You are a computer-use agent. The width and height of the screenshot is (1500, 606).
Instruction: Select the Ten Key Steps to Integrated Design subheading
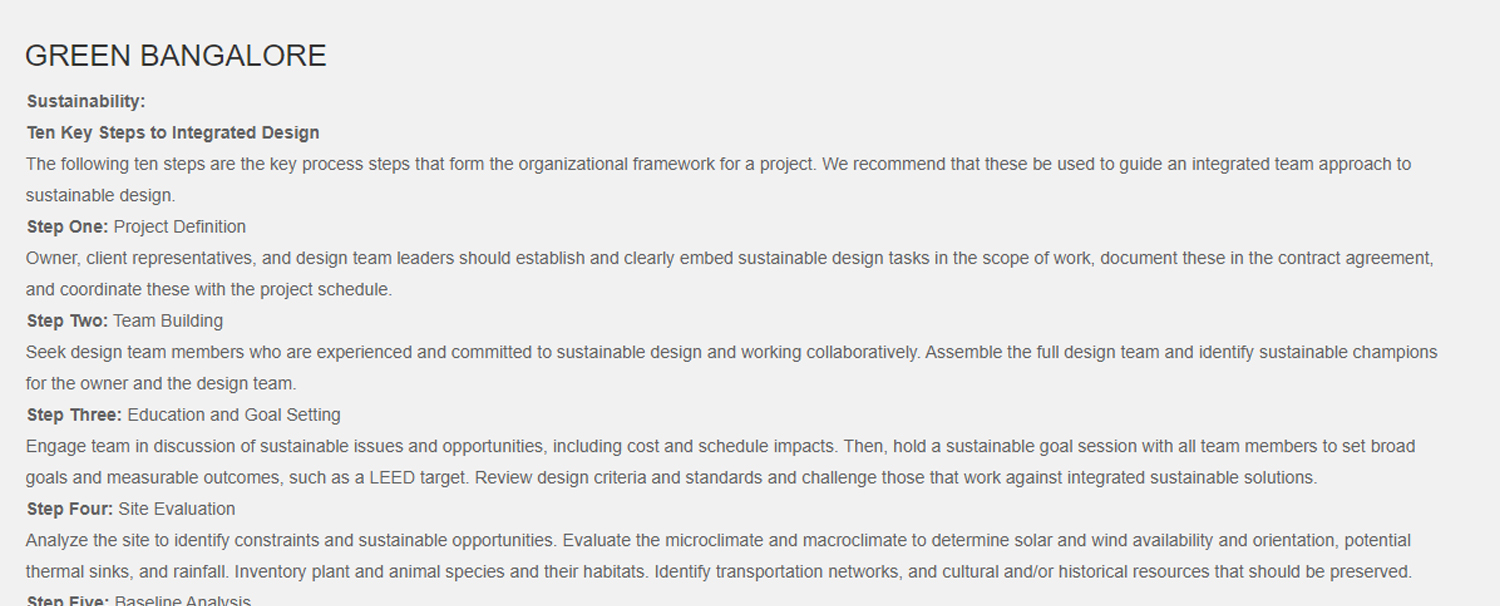pyautogui.click(x=173, y=133)
